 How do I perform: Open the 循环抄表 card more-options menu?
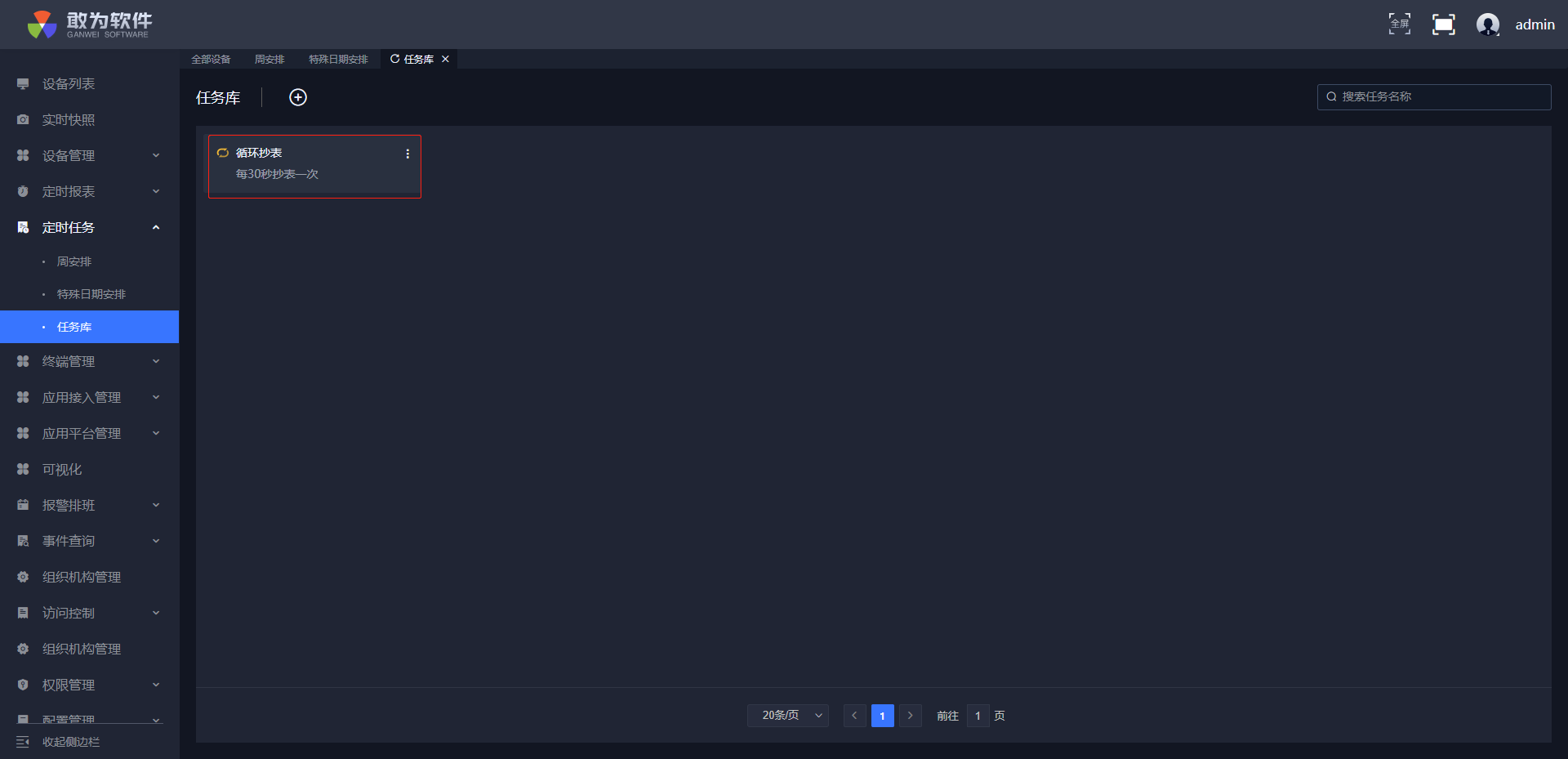pyautogui.click(x=408, y=154)
